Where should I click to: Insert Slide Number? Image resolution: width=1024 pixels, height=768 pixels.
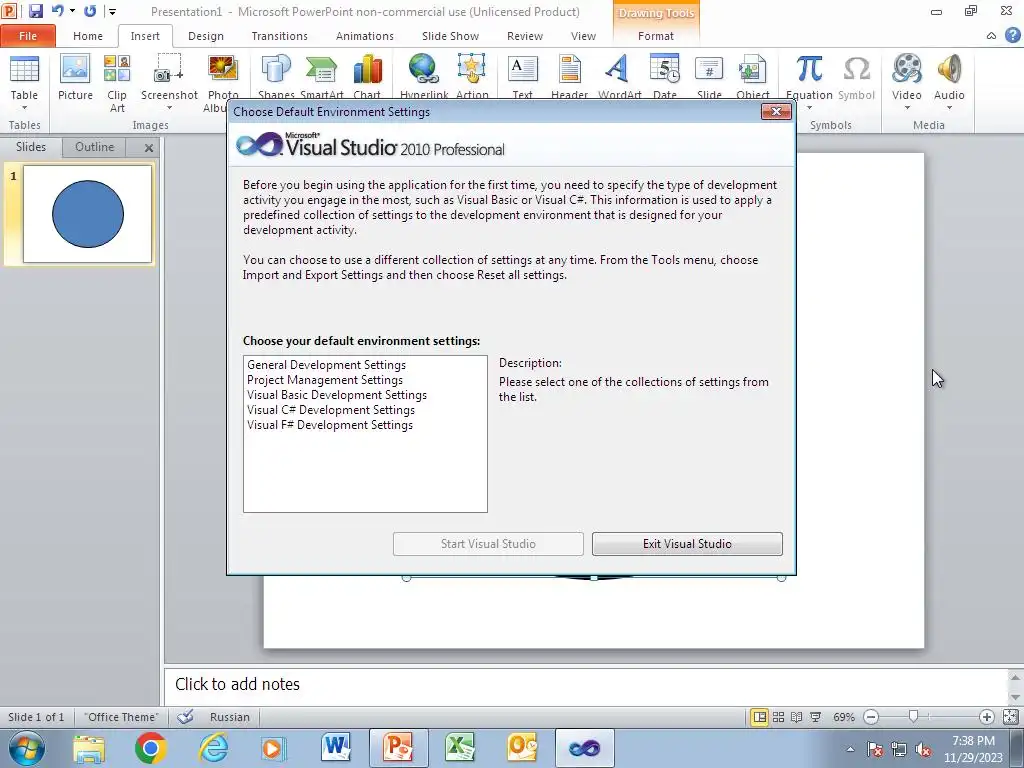[709, 76]
